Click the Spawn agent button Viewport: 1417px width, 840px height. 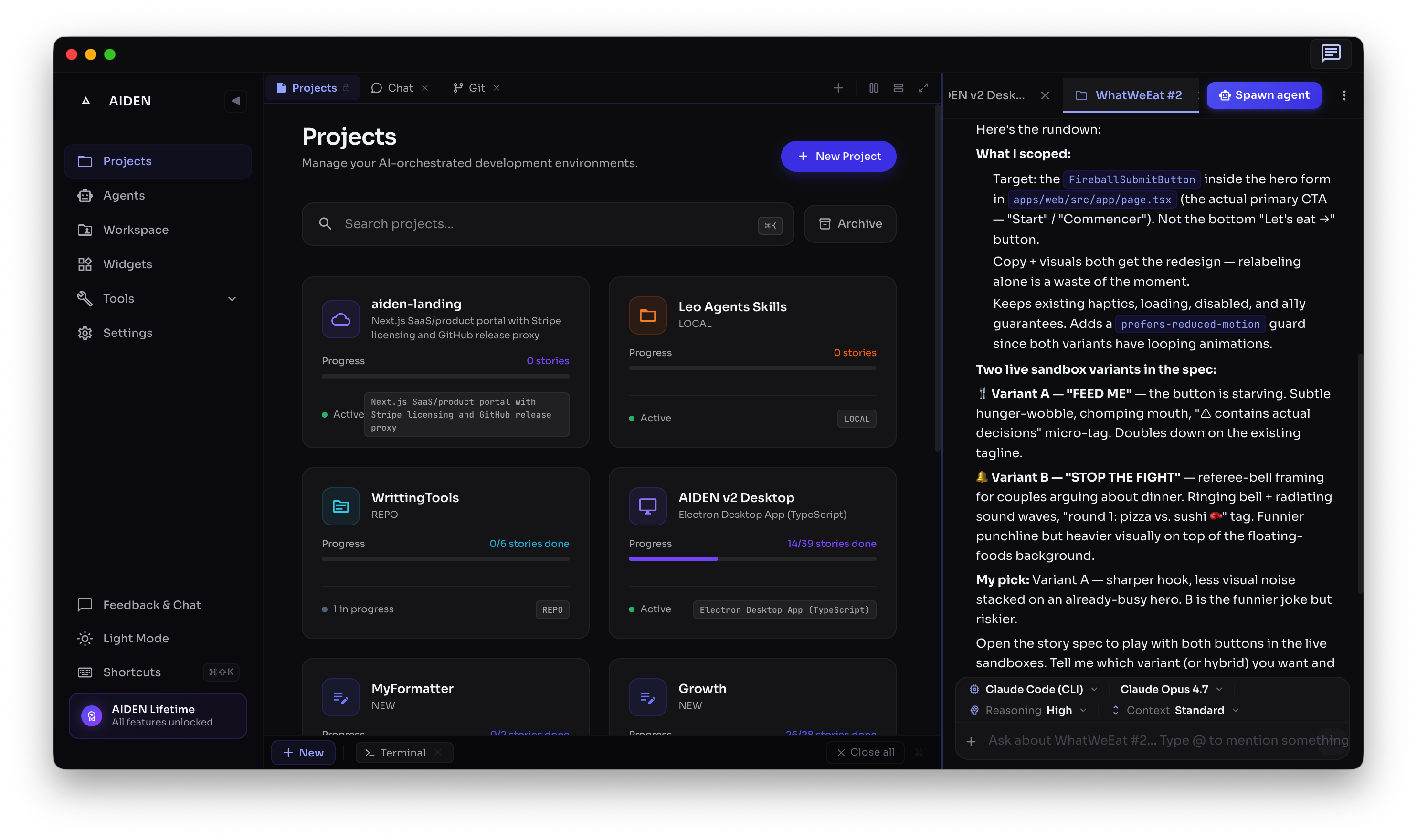point(1264,95)
